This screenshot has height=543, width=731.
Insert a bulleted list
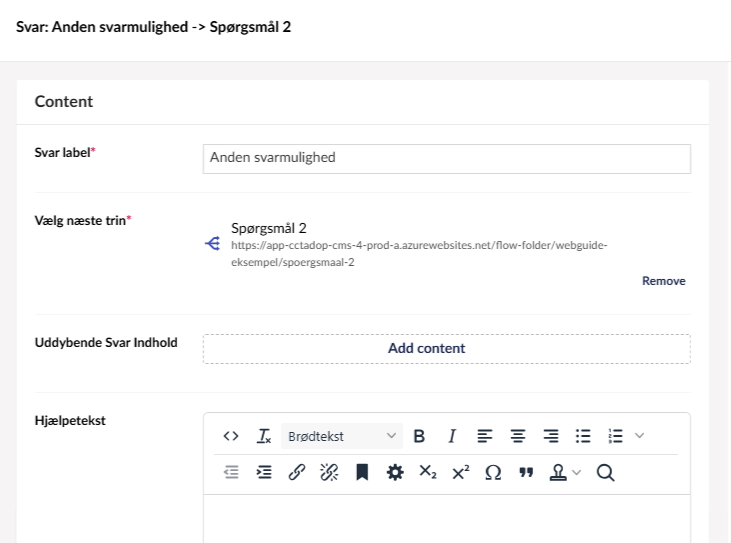pos(583,436)
